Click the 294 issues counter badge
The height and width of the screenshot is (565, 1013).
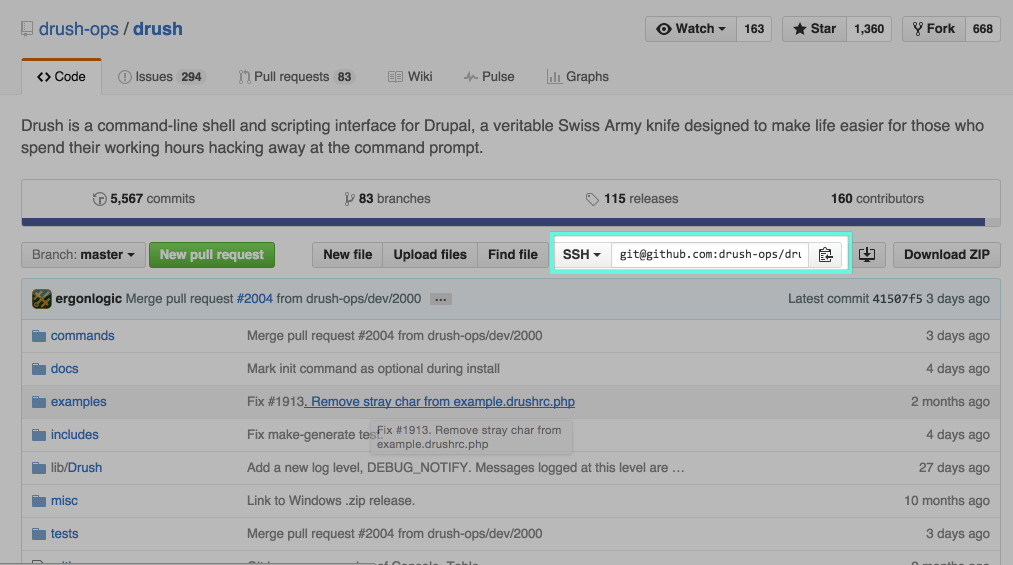tap(191, 77)
